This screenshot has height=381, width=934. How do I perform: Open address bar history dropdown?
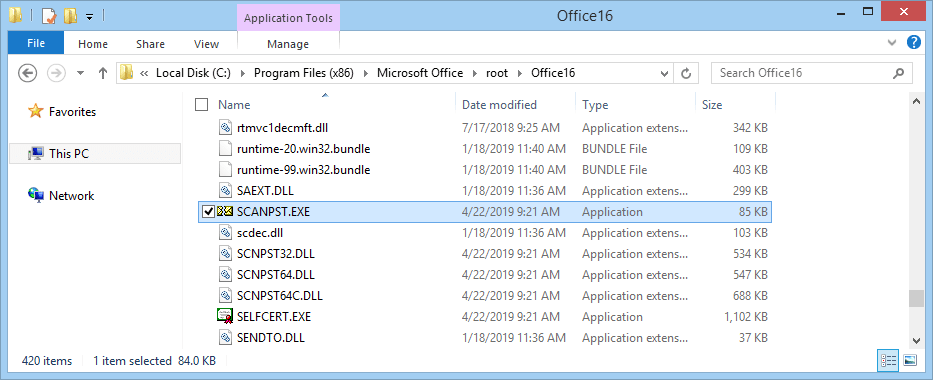click(x=665, y=73)
